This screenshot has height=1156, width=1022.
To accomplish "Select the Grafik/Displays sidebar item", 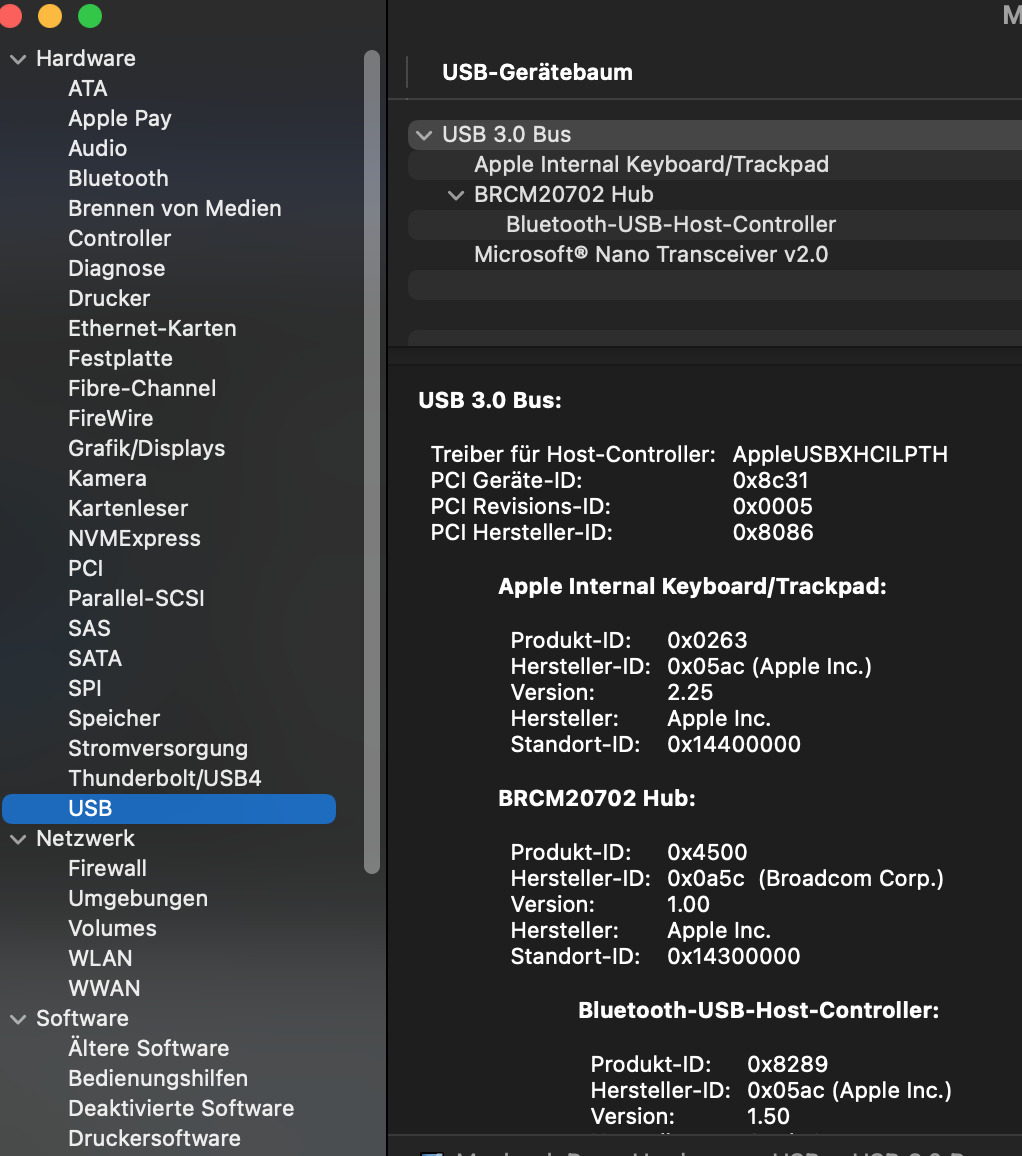I will 146,449.
